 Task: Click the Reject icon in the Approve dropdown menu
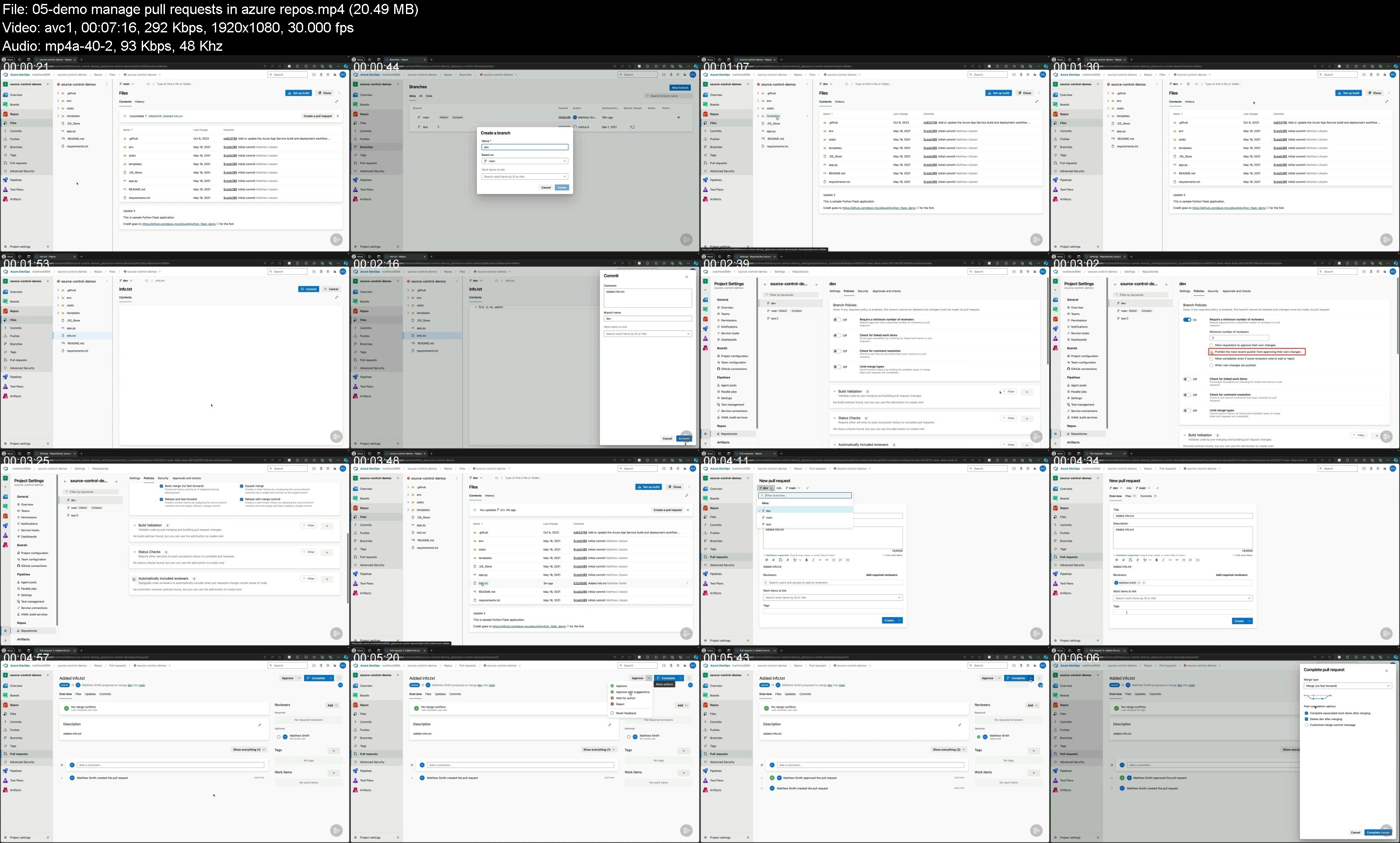[612, 704]
